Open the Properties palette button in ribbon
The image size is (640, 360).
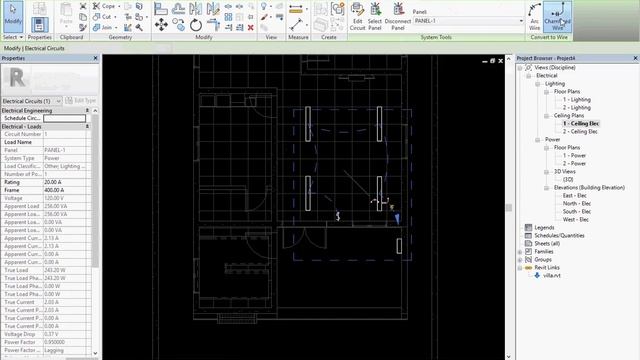pyautogui.click(x=39, y=25)
